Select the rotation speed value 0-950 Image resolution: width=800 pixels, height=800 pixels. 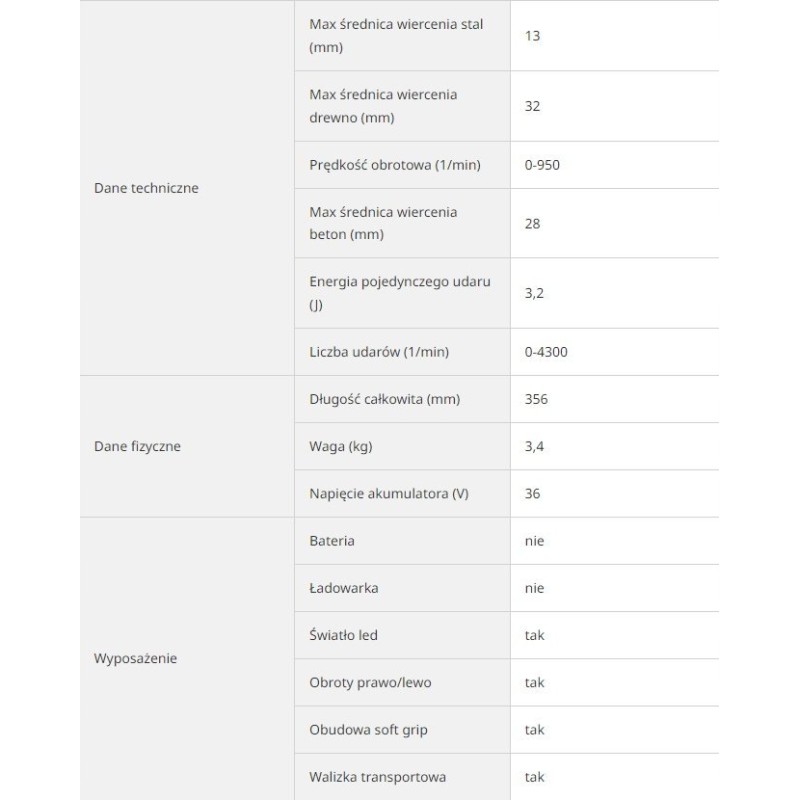tap(542, 165)
